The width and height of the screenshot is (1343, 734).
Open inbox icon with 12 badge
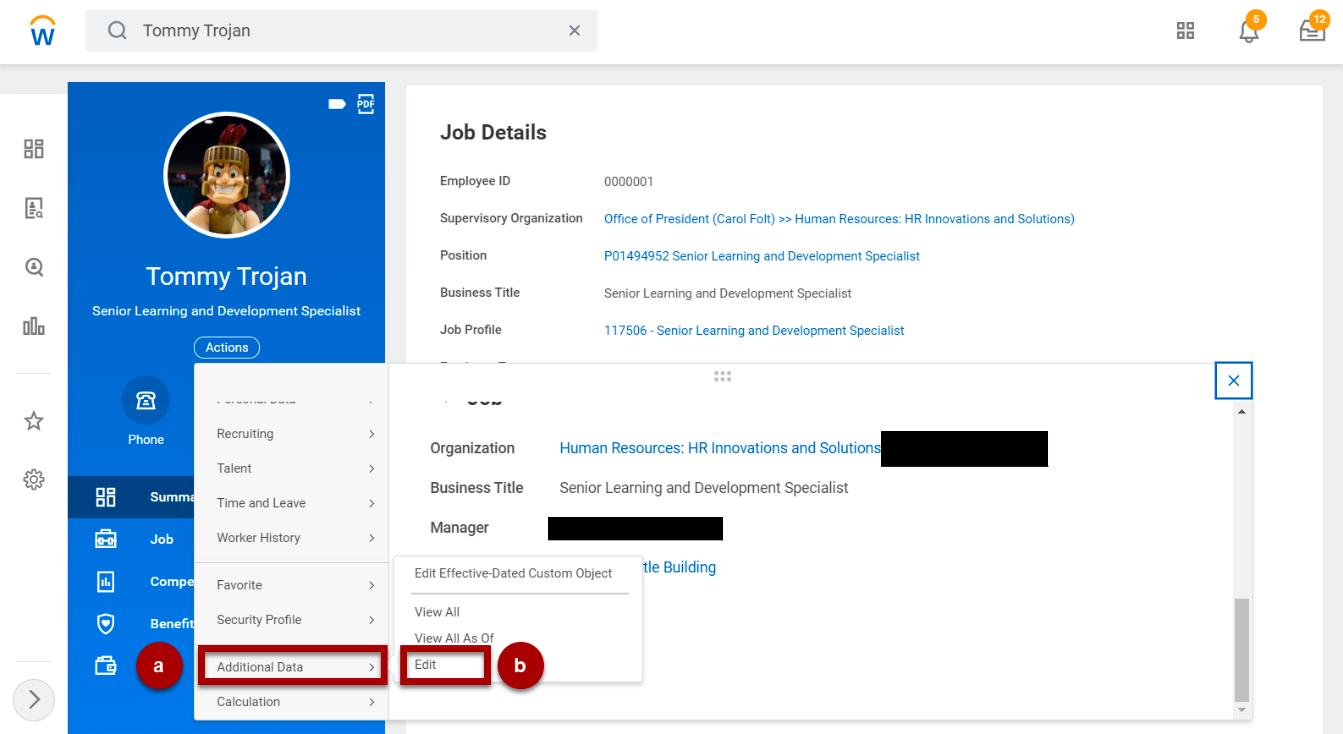point(1312,29)
